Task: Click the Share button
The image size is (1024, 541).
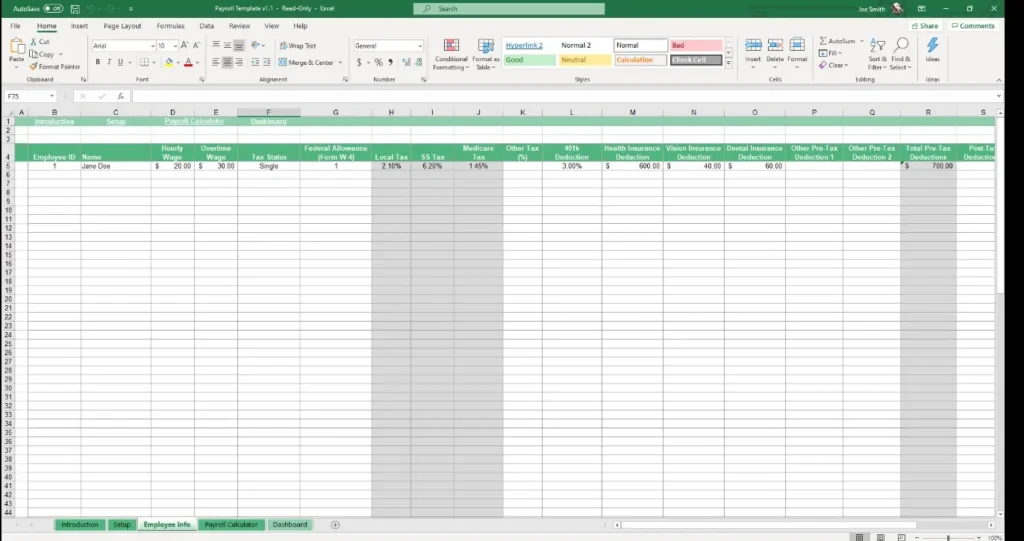Action: click(x=925, y=26)
